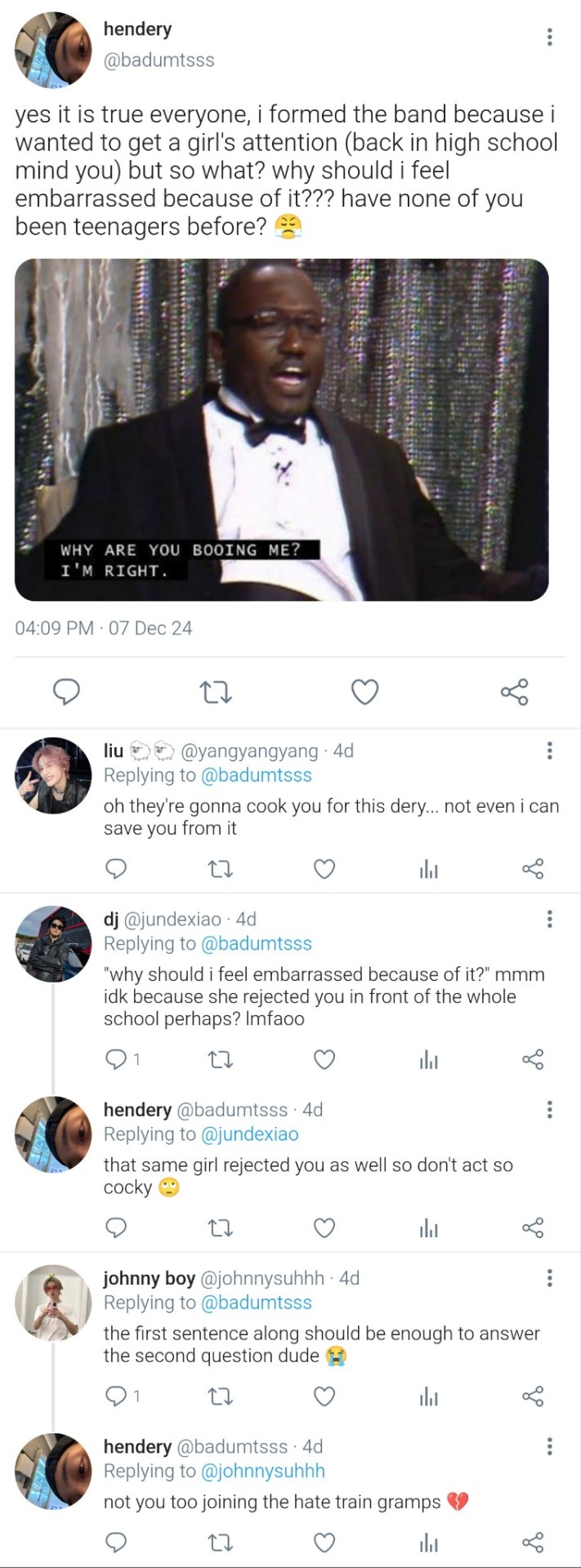
Task: Share johnny boy's reply
Action: click(533, 1396)
